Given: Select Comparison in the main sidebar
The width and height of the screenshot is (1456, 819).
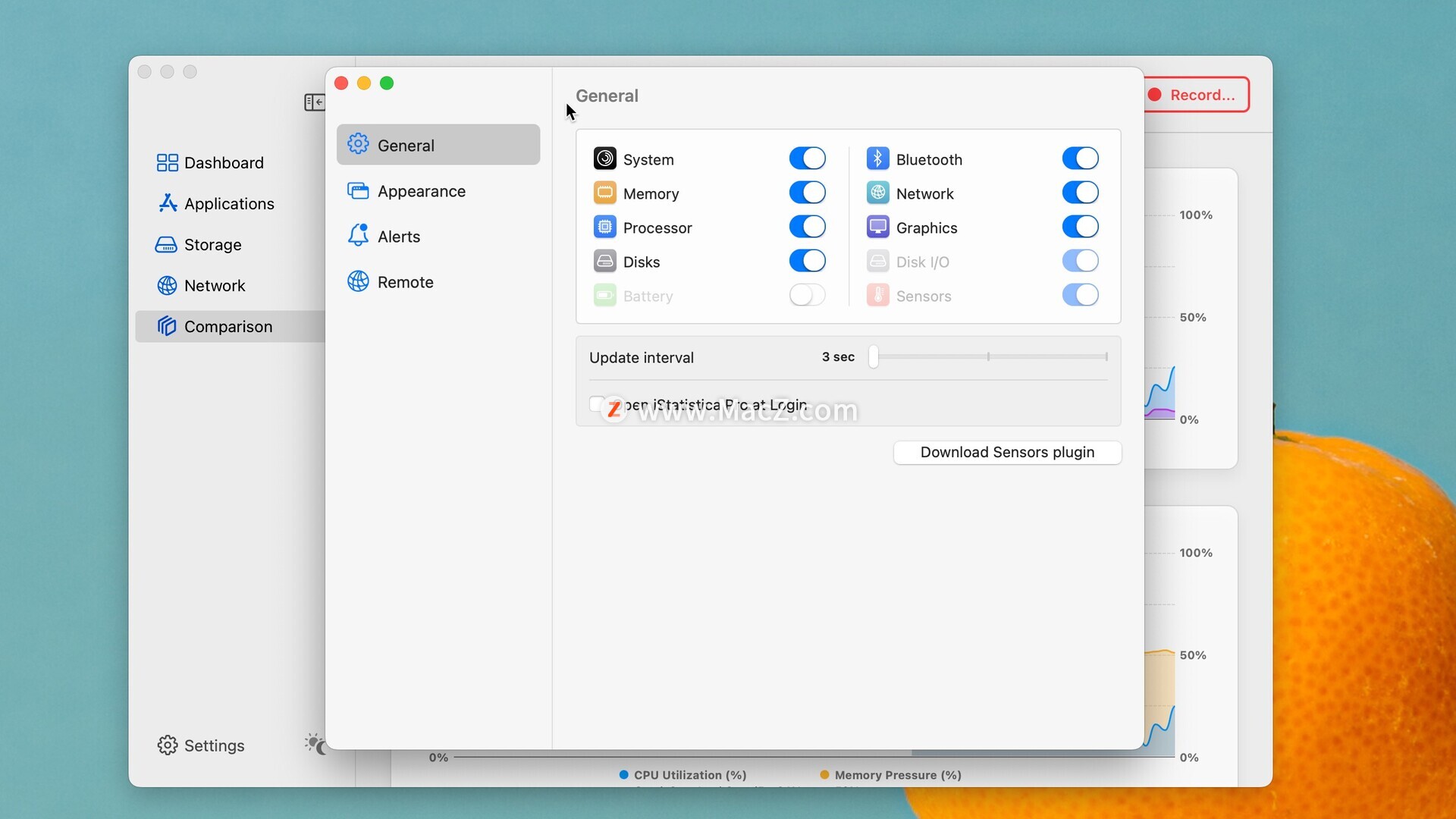Looking at the screenshot, I should 231,326.
